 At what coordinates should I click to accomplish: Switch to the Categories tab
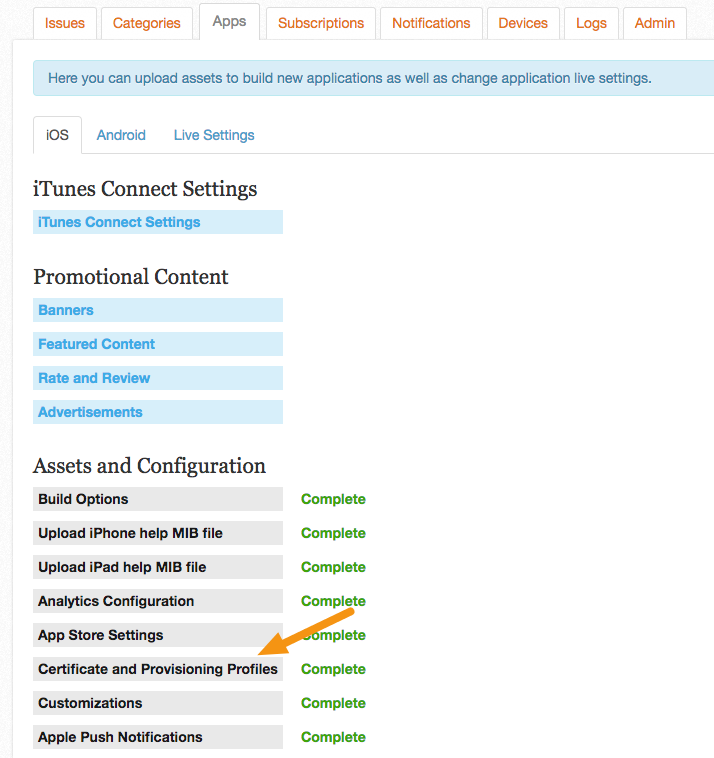coord(146,23)
